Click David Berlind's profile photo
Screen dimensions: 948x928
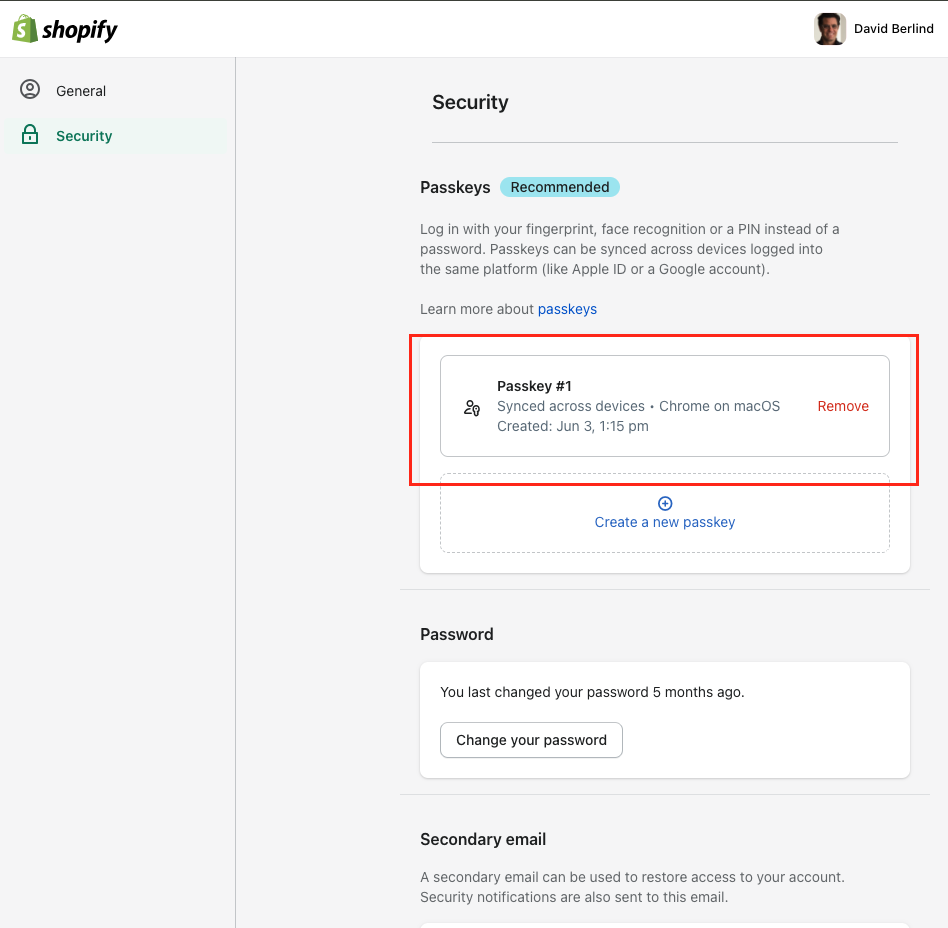tap(829, 28)
